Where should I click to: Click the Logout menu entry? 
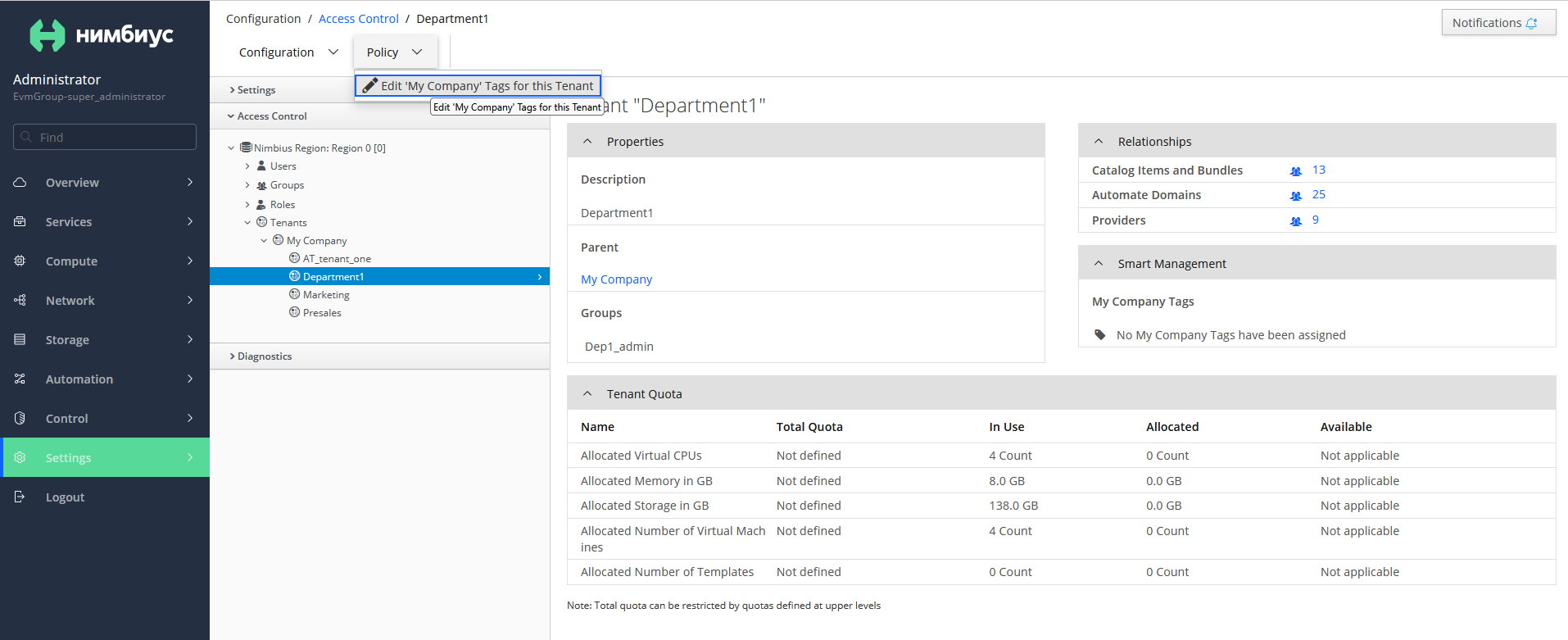pos(105,497)
